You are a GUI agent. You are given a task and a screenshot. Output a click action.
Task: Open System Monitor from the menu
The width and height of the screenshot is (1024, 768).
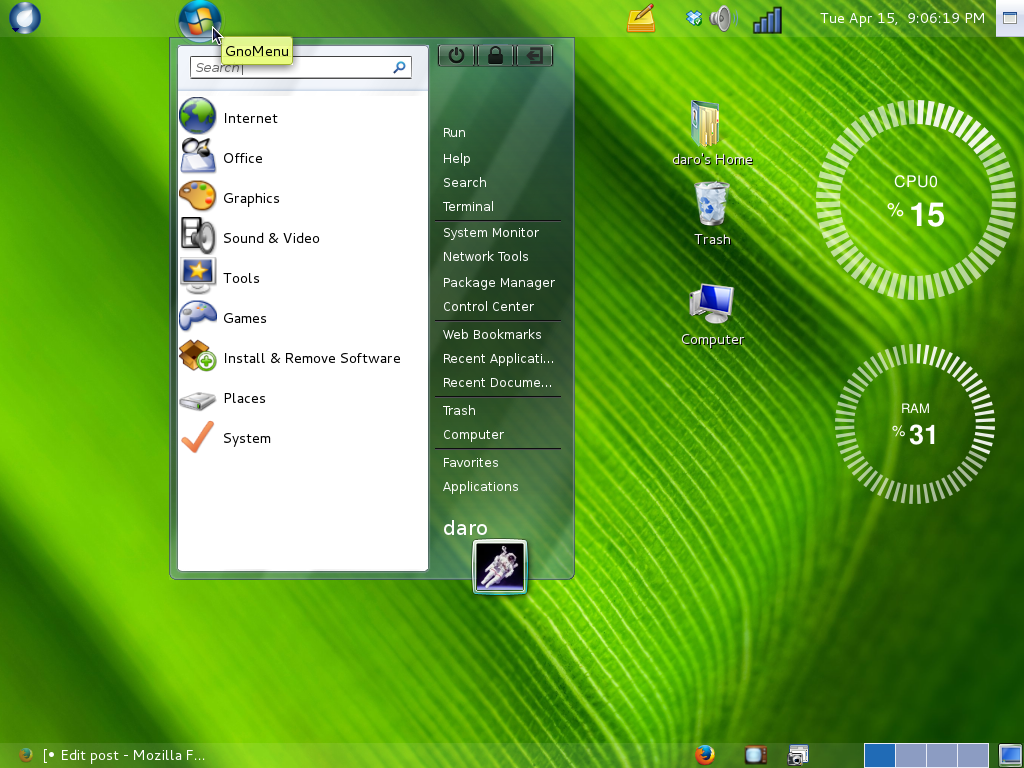tap(491, 233)
